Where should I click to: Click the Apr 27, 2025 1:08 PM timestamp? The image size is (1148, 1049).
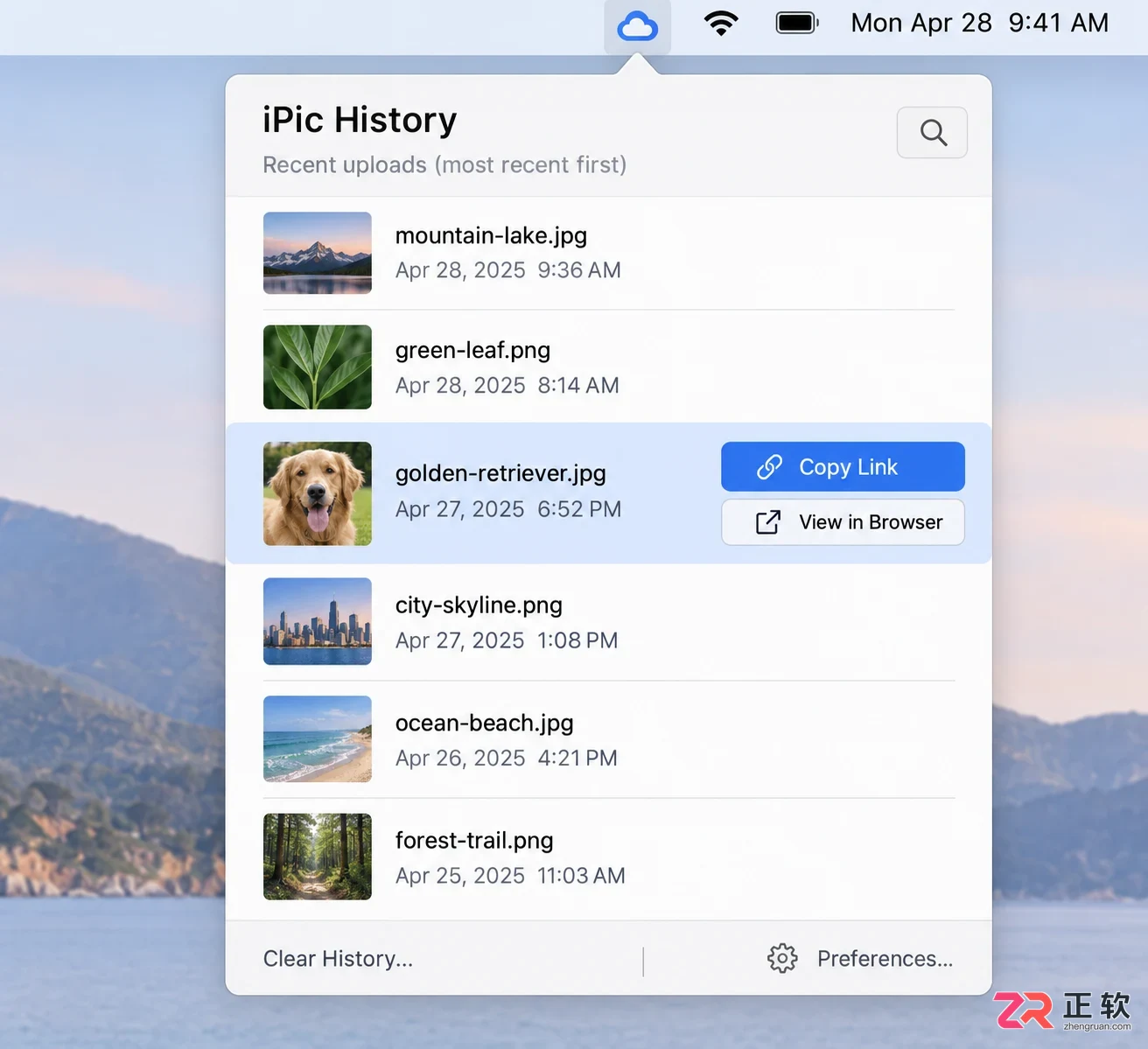[506, 640]
